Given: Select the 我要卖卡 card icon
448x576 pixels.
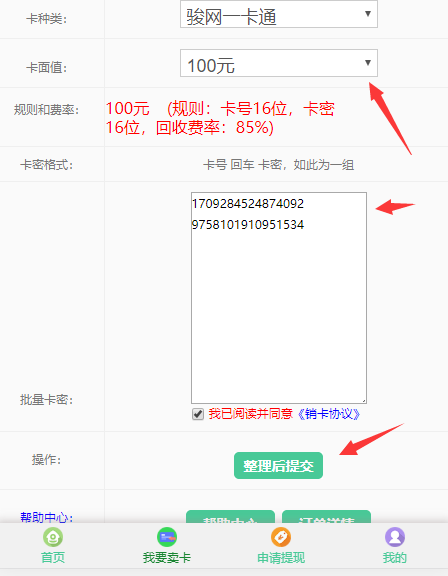Looking at the screenshot, I should [167, 537].
